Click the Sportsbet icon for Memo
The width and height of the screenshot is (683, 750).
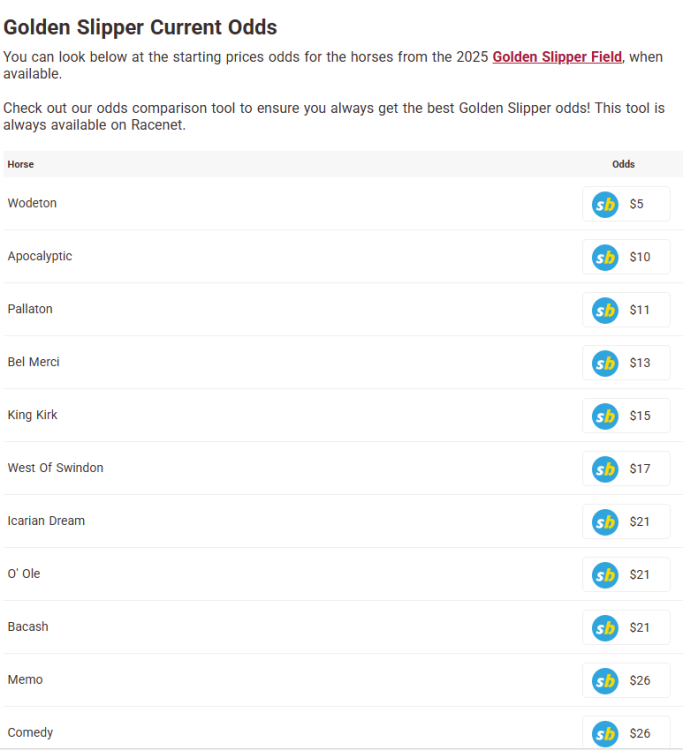coord(605,682)
